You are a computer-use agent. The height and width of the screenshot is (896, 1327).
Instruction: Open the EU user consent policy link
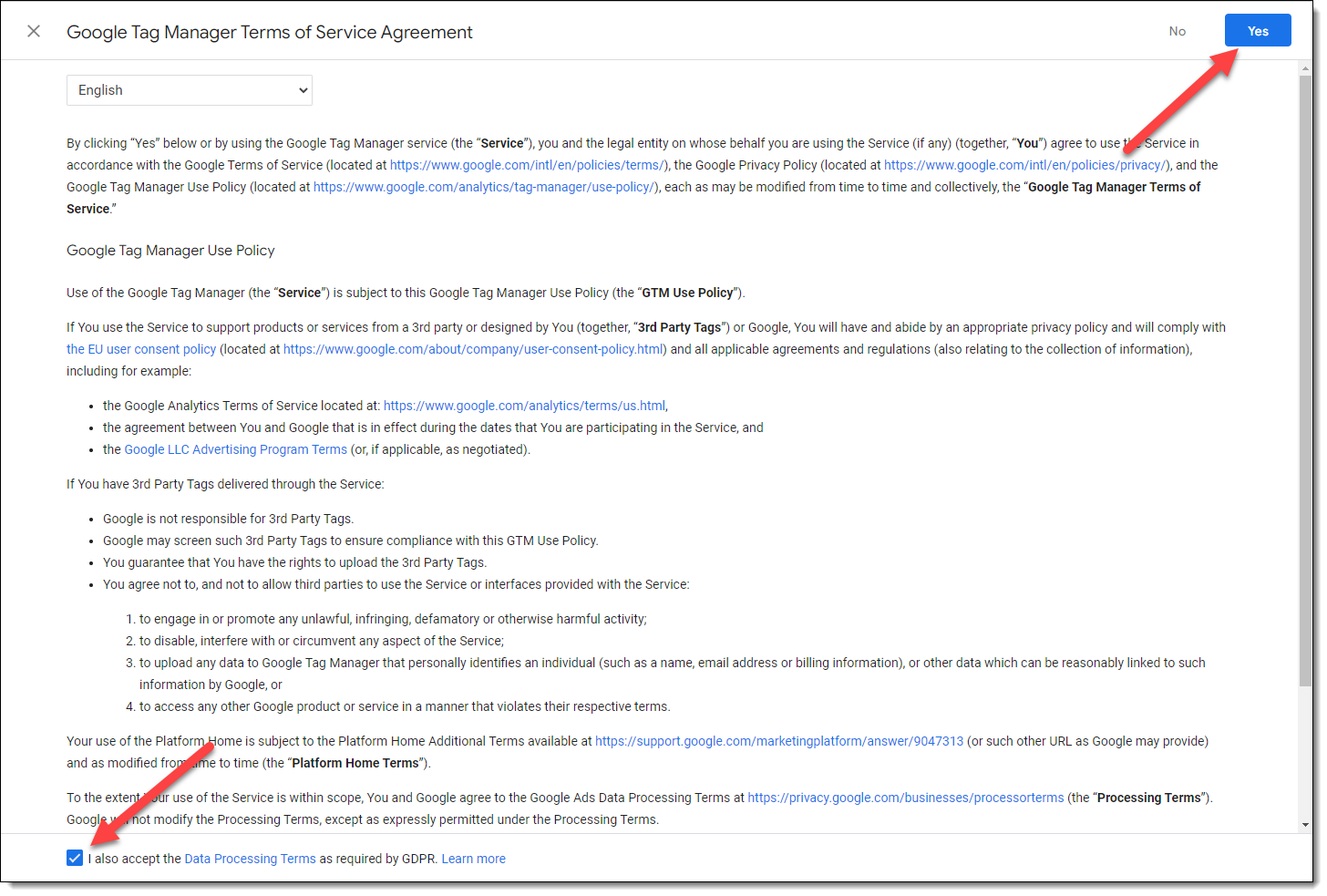pos(141,349)
